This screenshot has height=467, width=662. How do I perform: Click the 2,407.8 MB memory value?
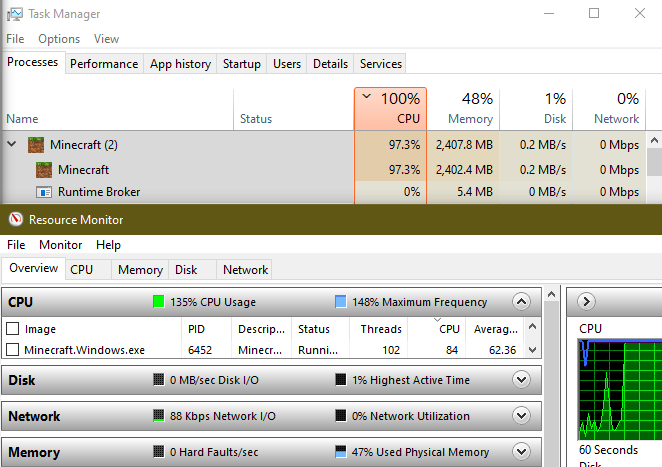coord(464,145)
